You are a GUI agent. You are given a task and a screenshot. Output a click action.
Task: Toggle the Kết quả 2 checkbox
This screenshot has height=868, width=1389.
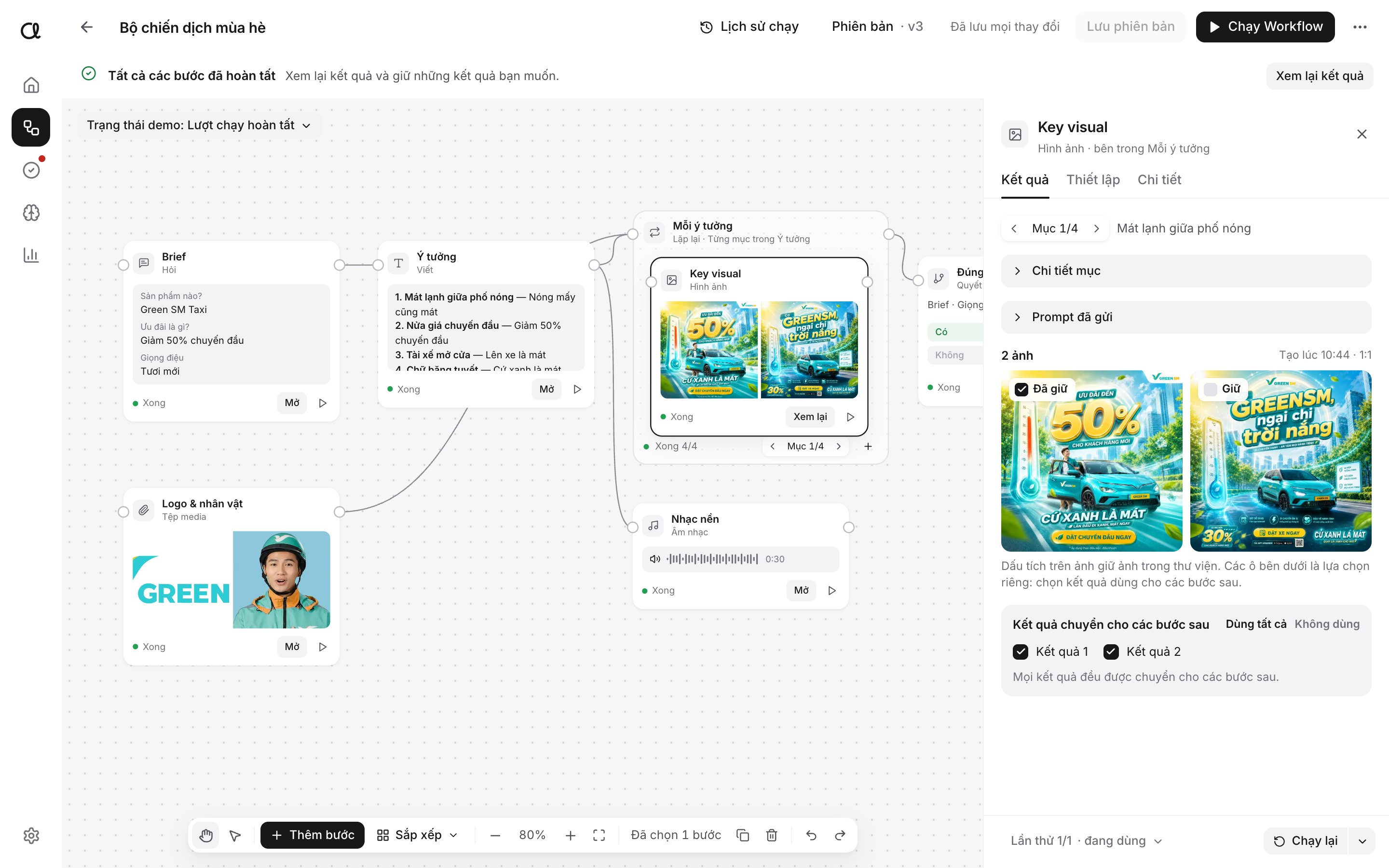1111,651
